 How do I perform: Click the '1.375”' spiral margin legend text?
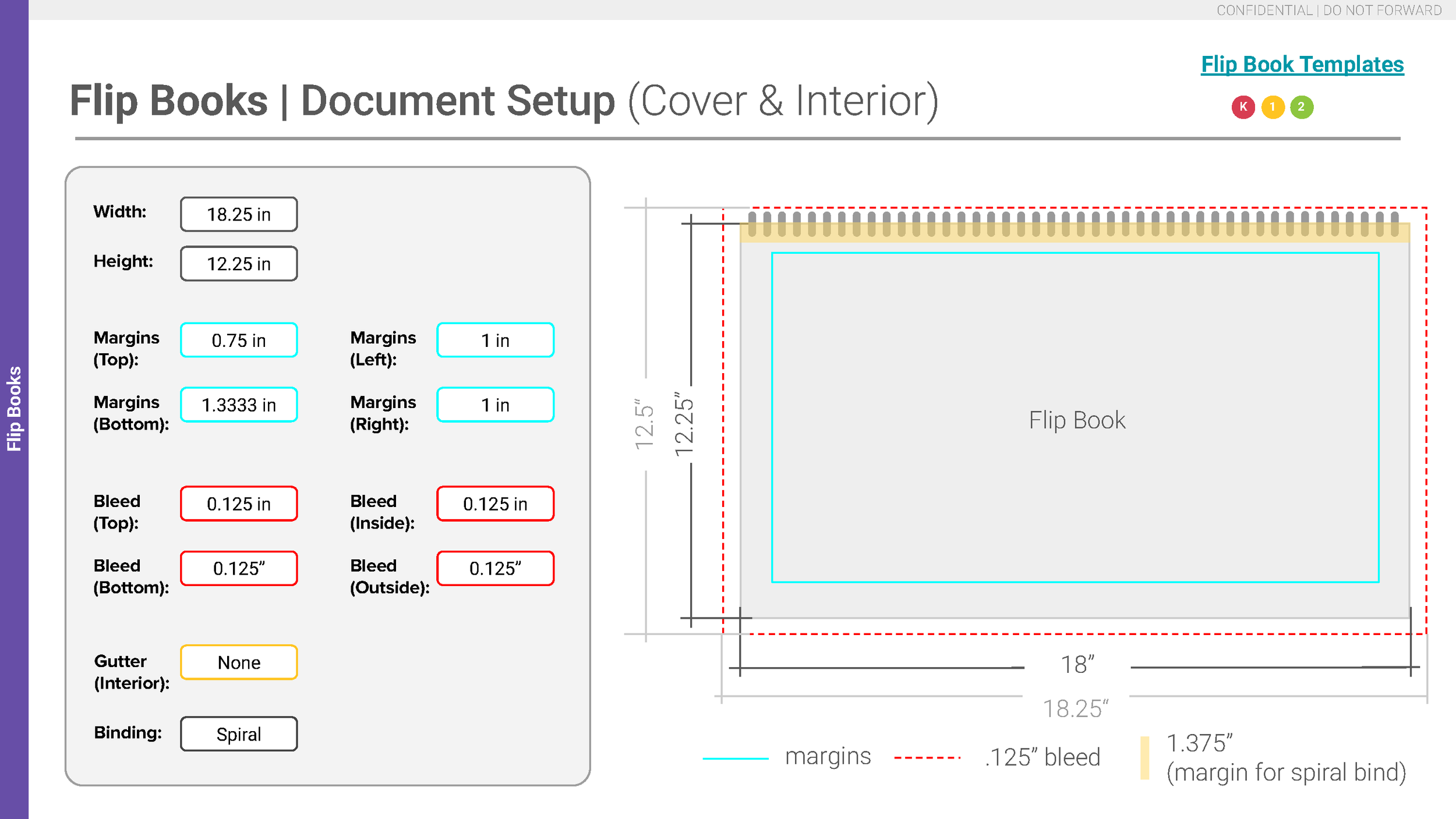[1200, 743]
